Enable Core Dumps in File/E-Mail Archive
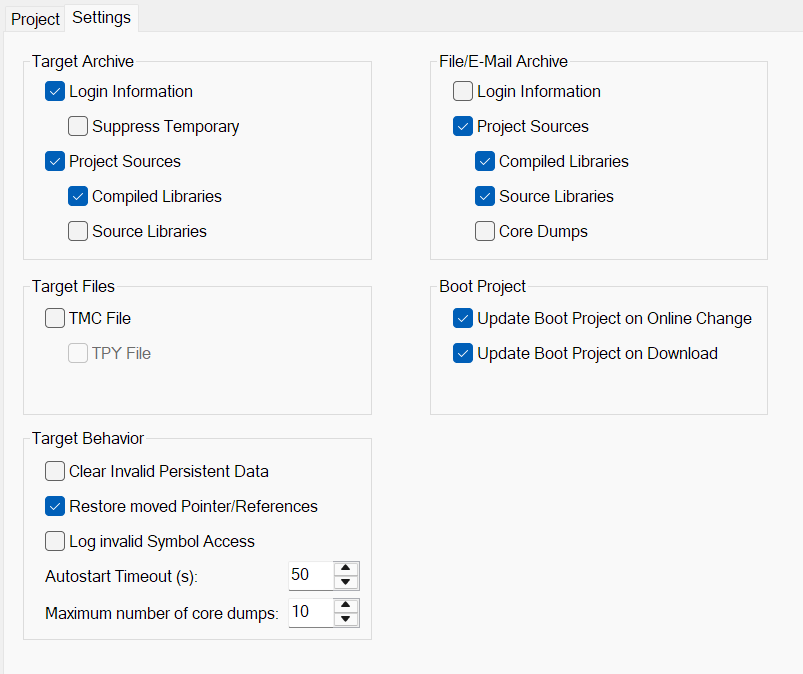 coord(485,231)
